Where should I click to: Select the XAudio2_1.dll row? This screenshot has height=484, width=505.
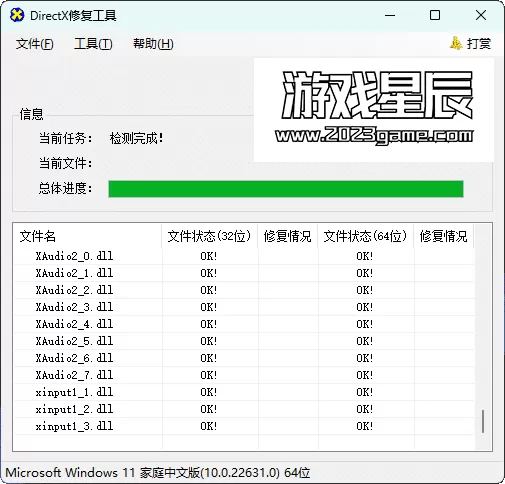tap(244, 273)
